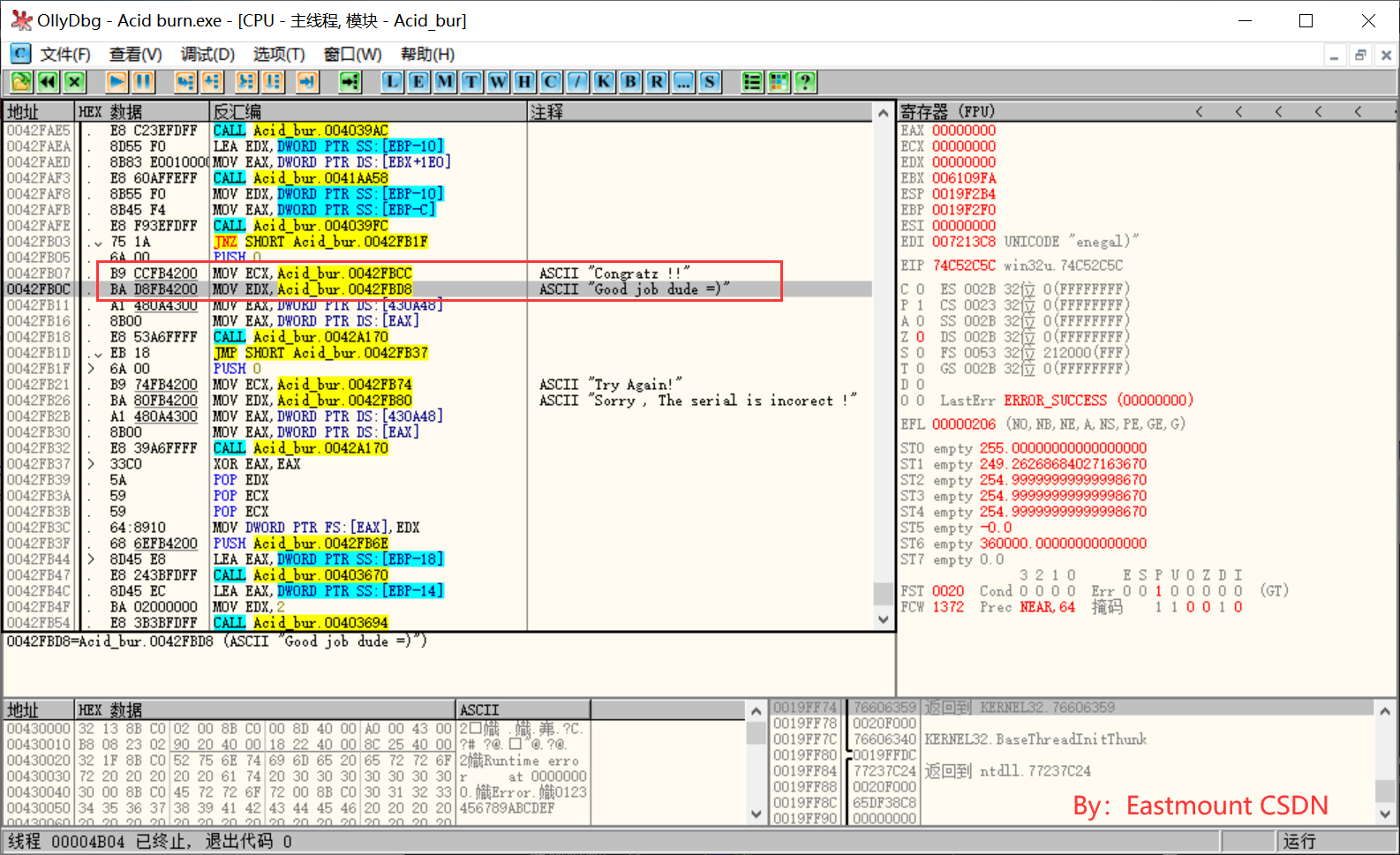Open the Log window with L button
1400x855 pixels.
point(392,82)
